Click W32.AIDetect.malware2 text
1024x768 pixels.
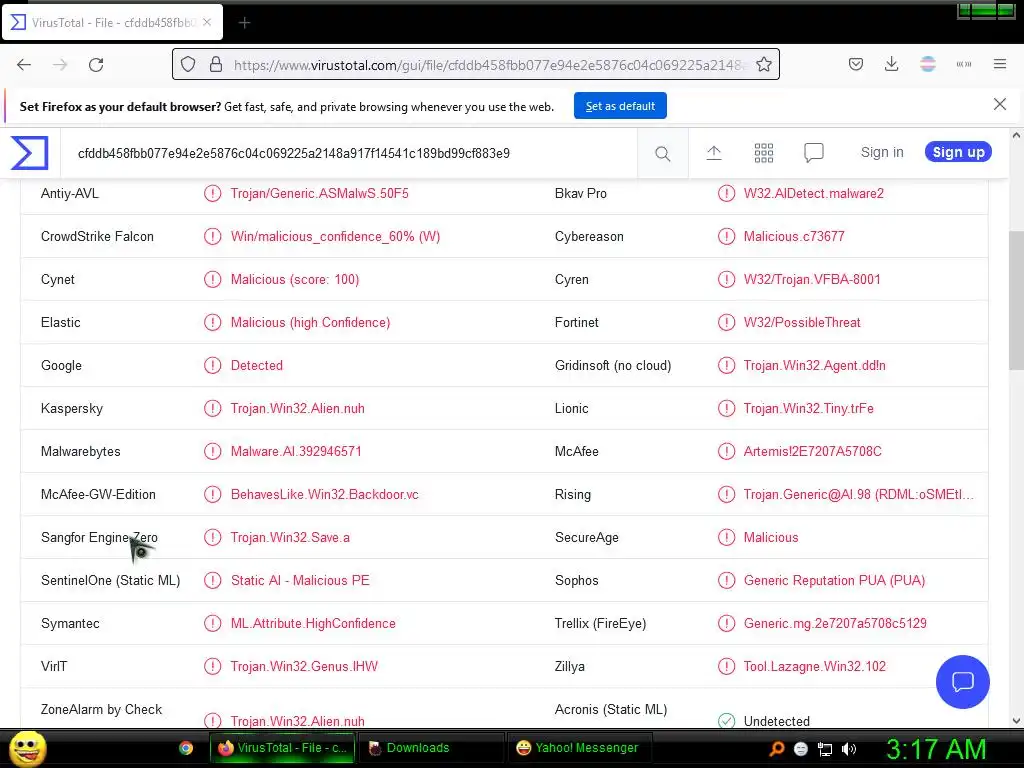(813, 193)
